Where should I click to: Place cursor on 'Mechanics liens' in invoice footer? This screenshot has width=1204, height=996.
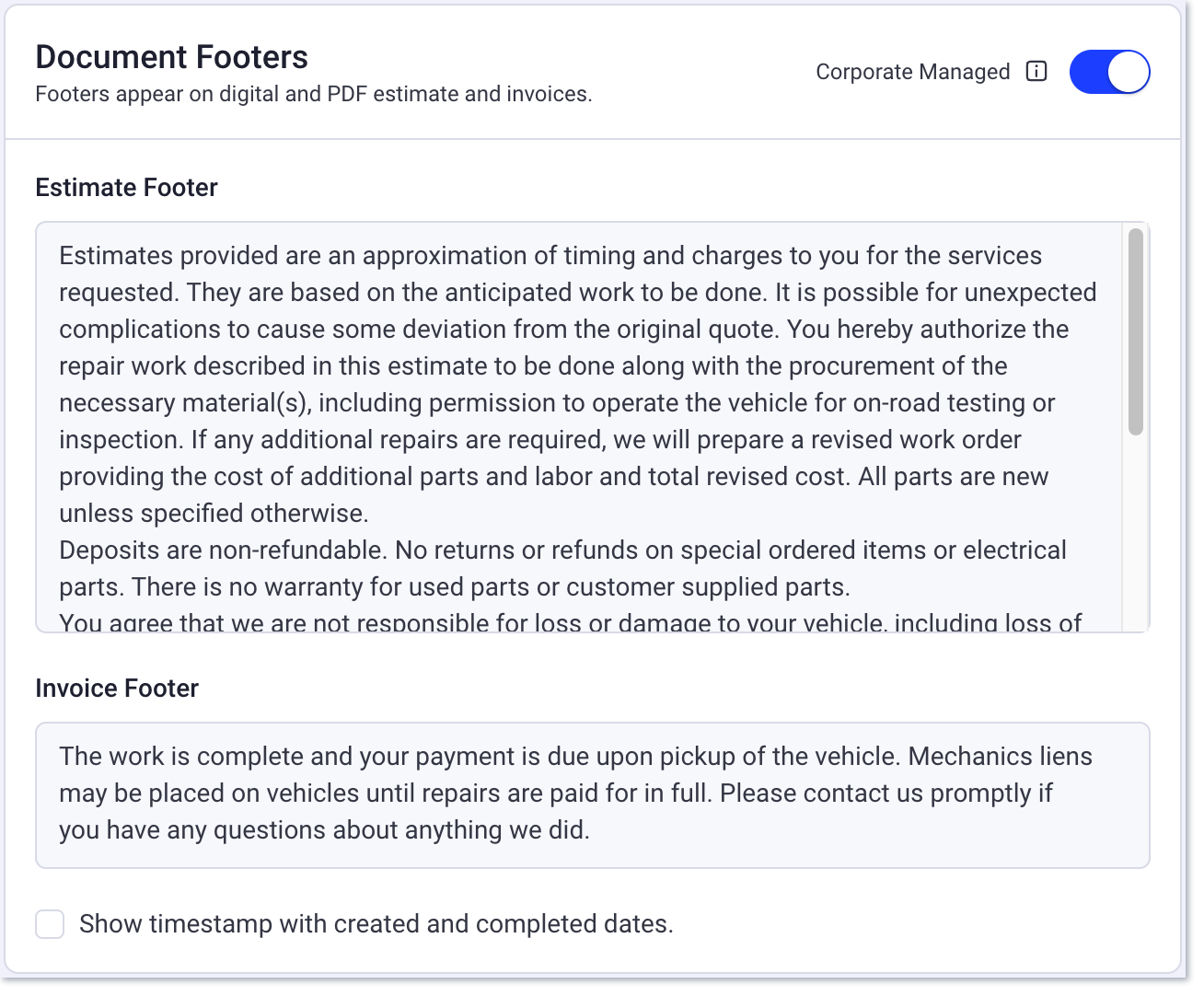(1000, 757)
